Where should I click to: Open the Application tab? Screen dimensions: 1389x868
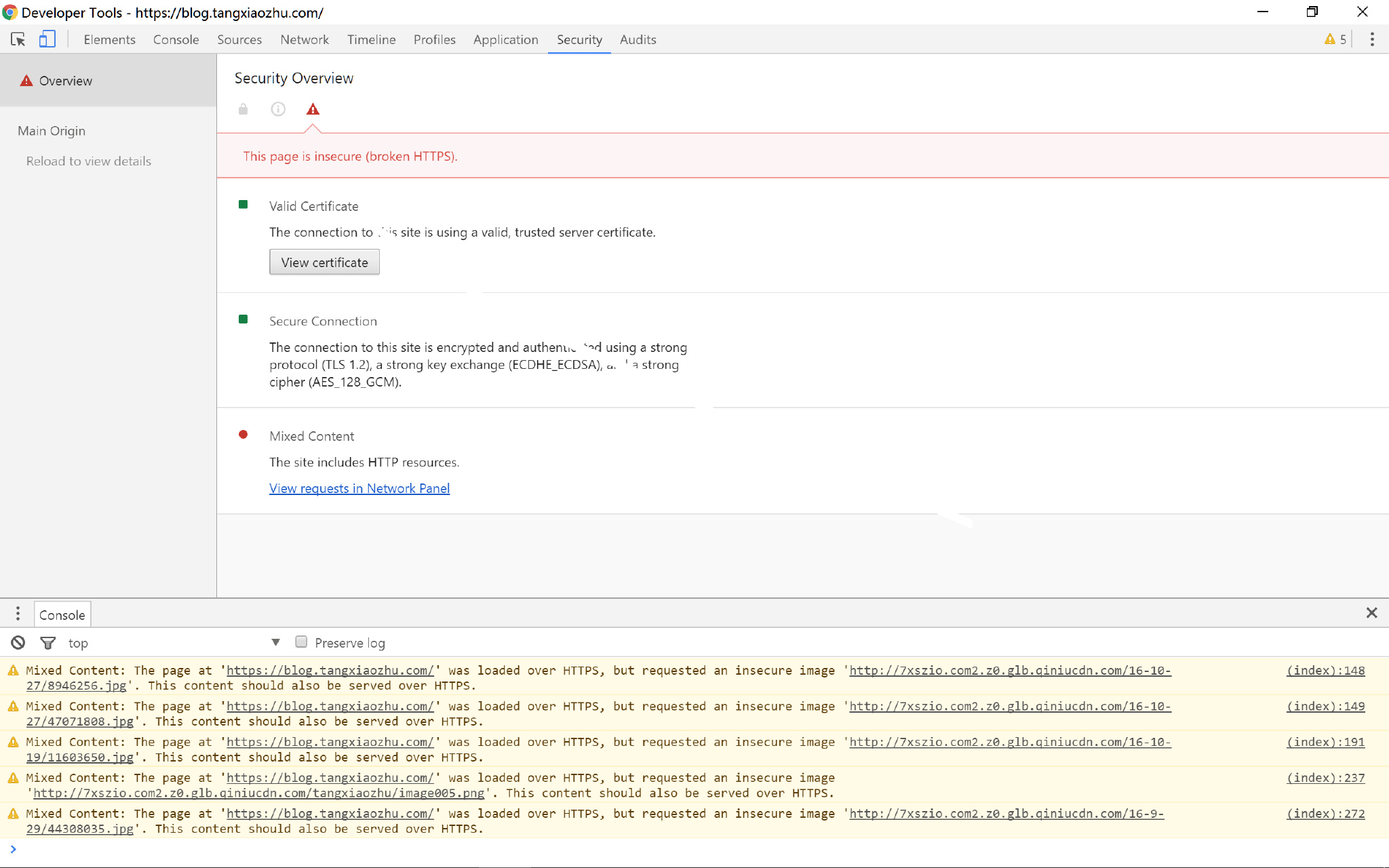click(505, 39)
